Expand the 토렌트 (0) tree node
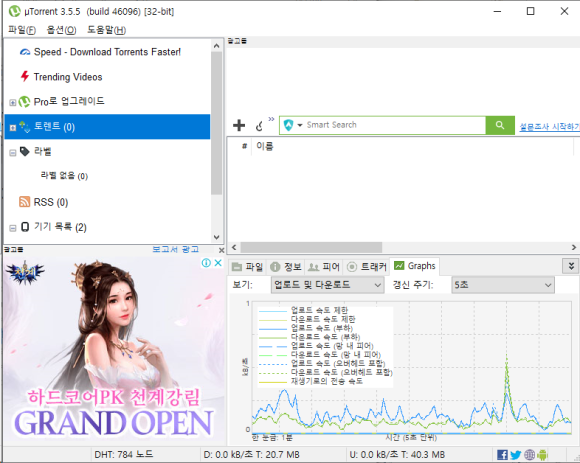 pyautogui.click(x=13, y=128)
